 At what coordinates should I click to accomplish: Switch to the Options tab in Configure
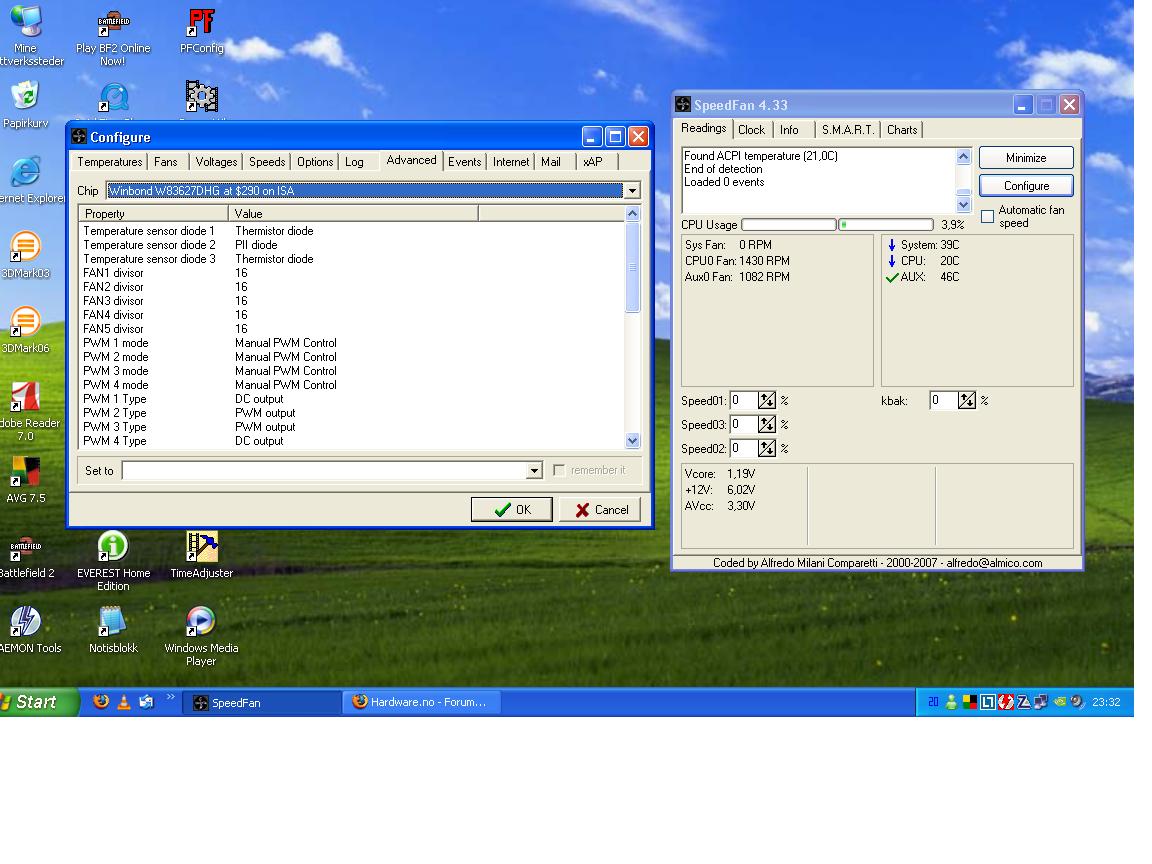tap(314, 162)
